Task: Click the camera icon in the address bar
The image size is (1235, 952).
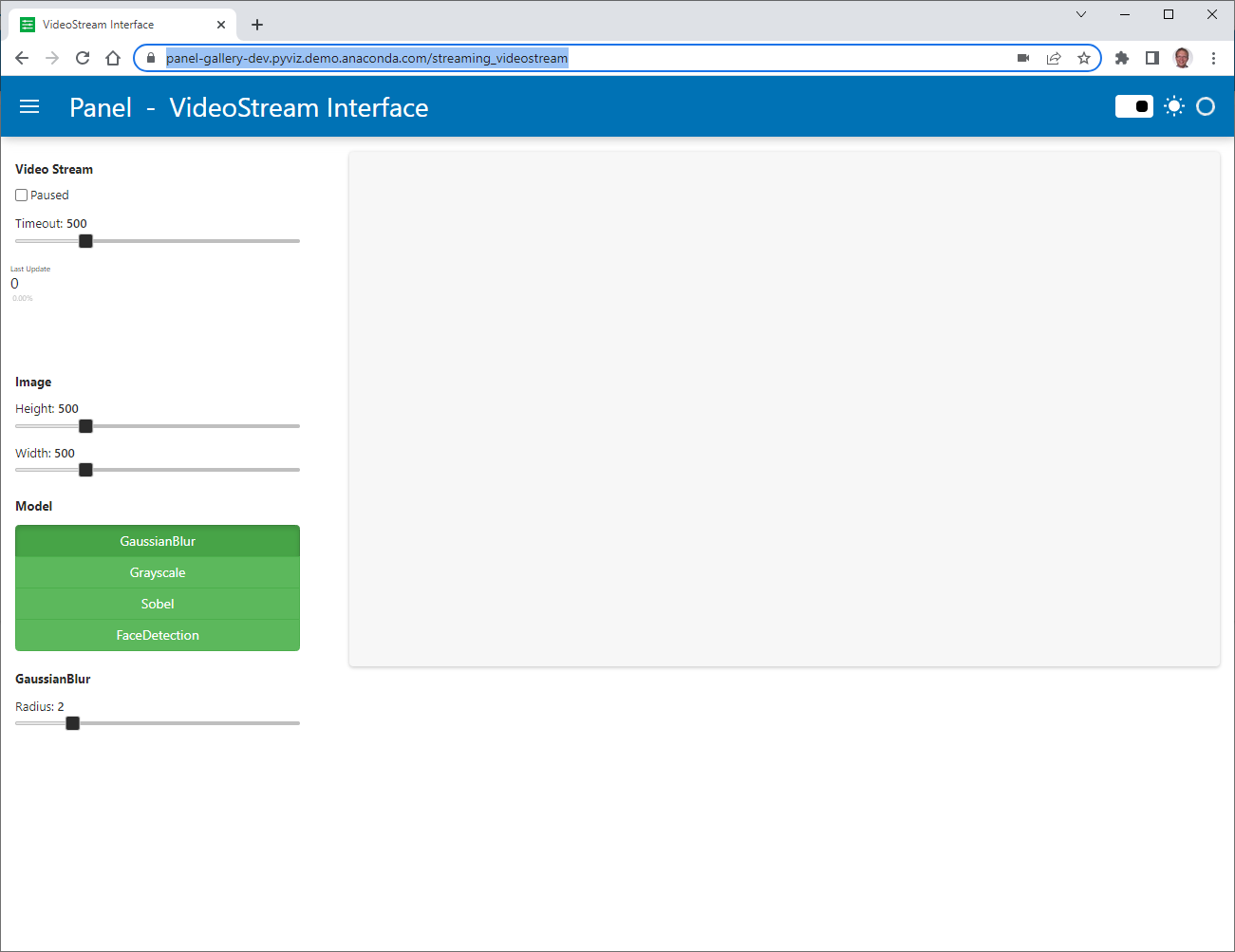Action: click(1023, 58)
